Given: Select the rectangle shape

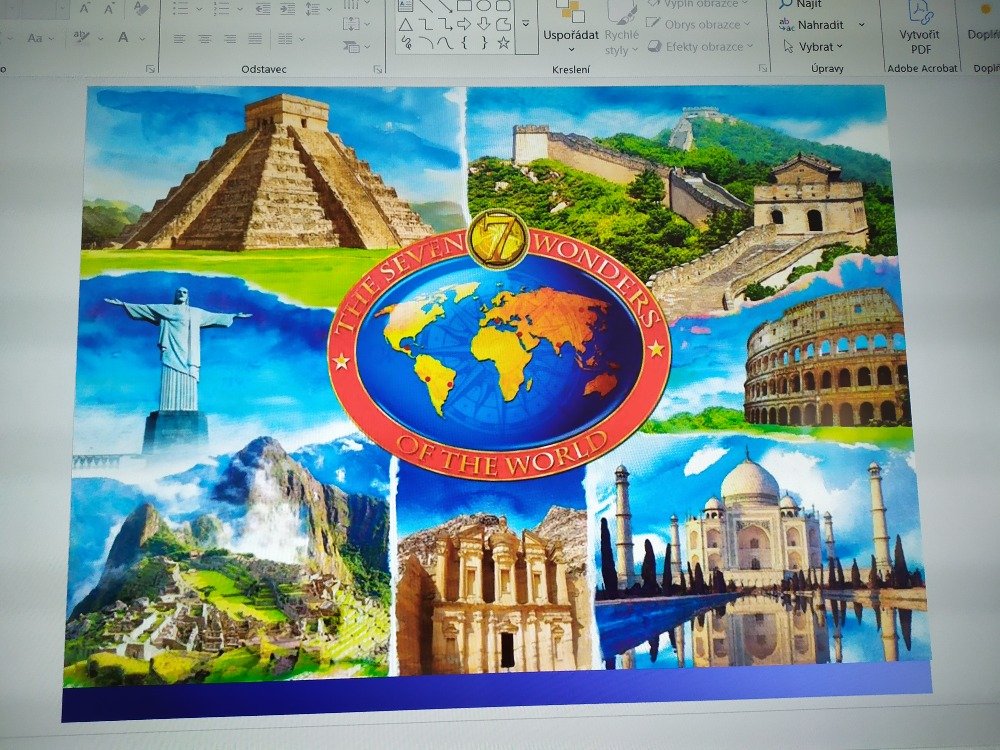Looking at the screenshot, I should [x=465, y=6].
